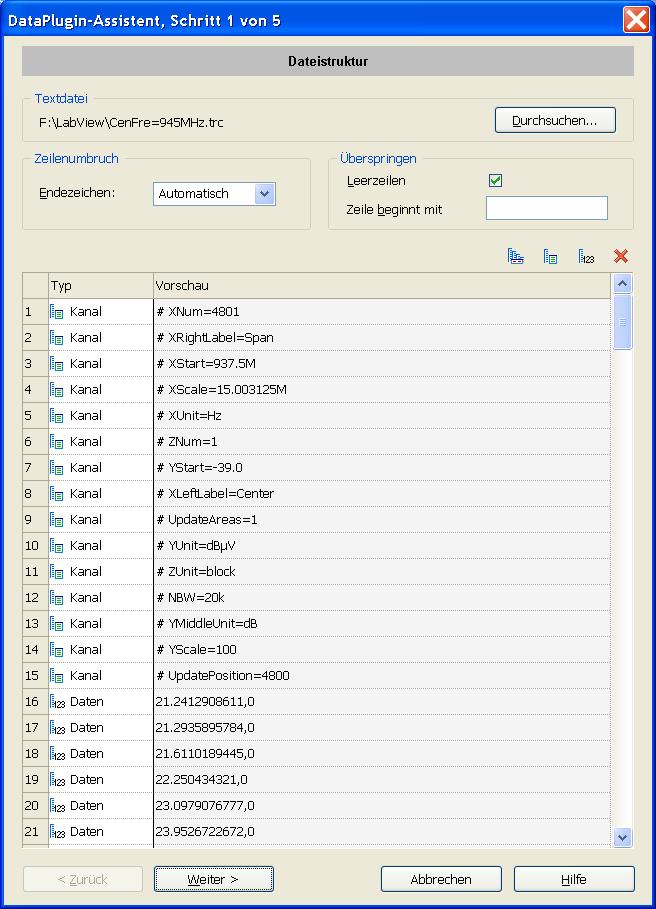This screenshot has width=656, height=909.
Task: Click the Kanal icon in row 1 XNum
Action: tap(57, 312)
